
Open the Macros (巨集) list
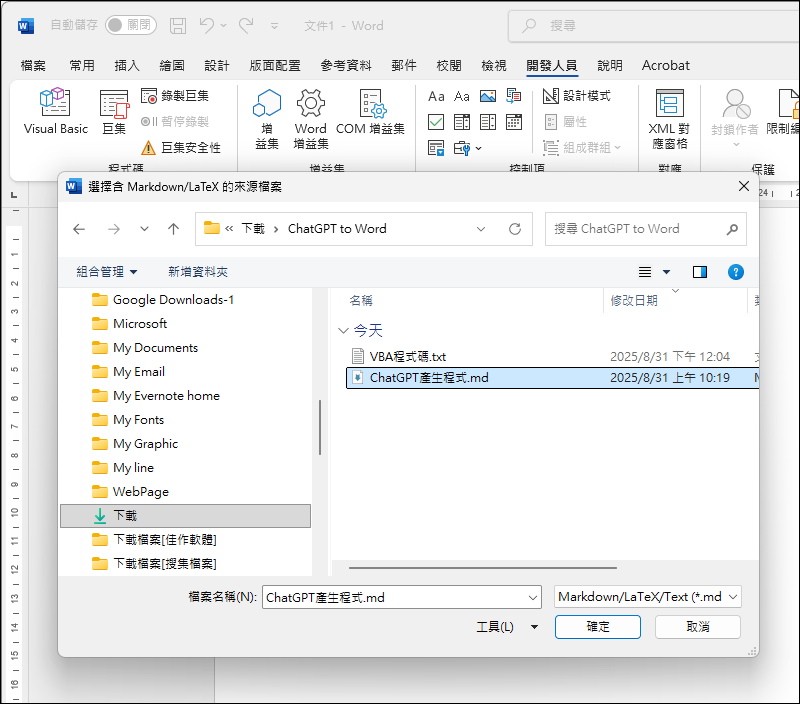(x=114, y=112)
